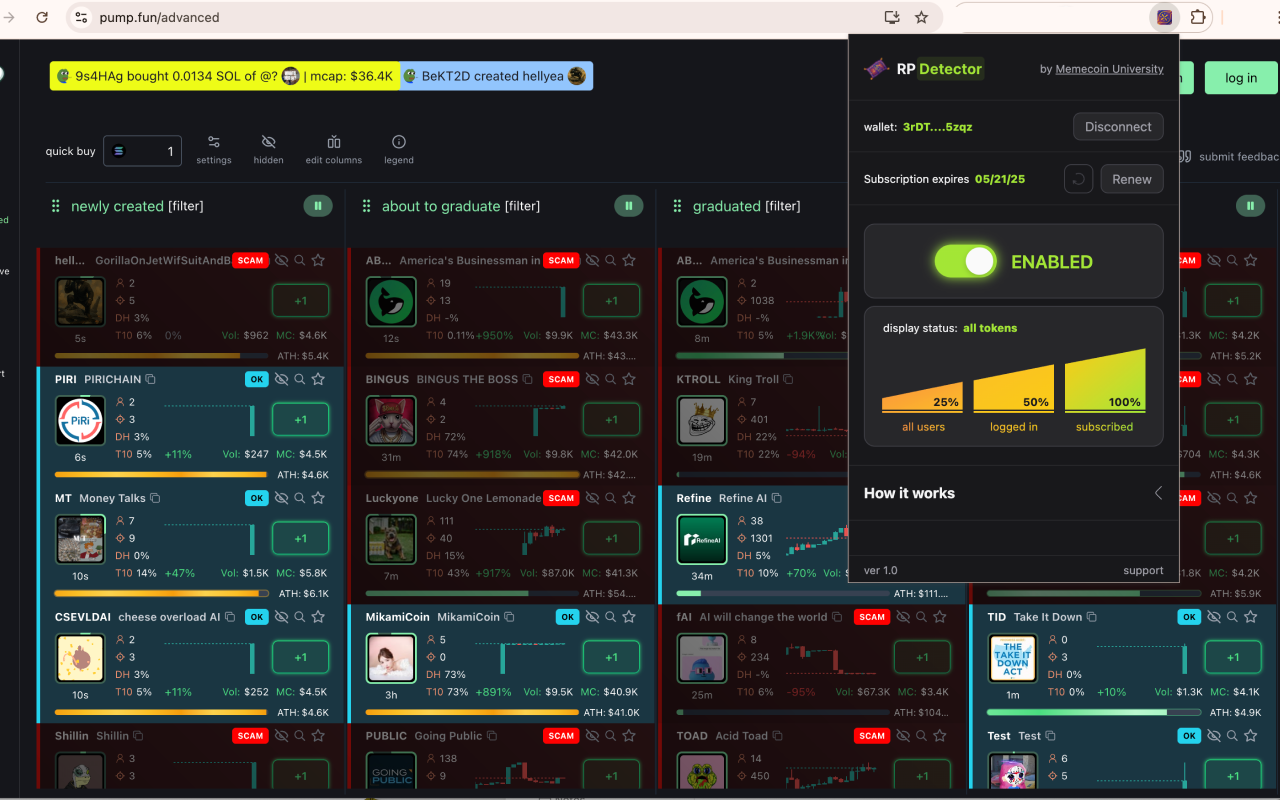Show the hidden tokens list
1280x800 pixels.
click(268, 148)
